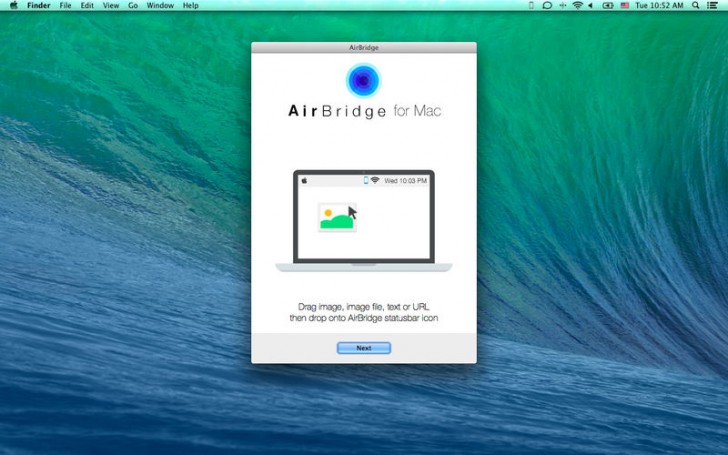728x455 pixels.
Task: Open the Wi-Fi status menu
Action: pyautogui.click(x=577, y=6)
